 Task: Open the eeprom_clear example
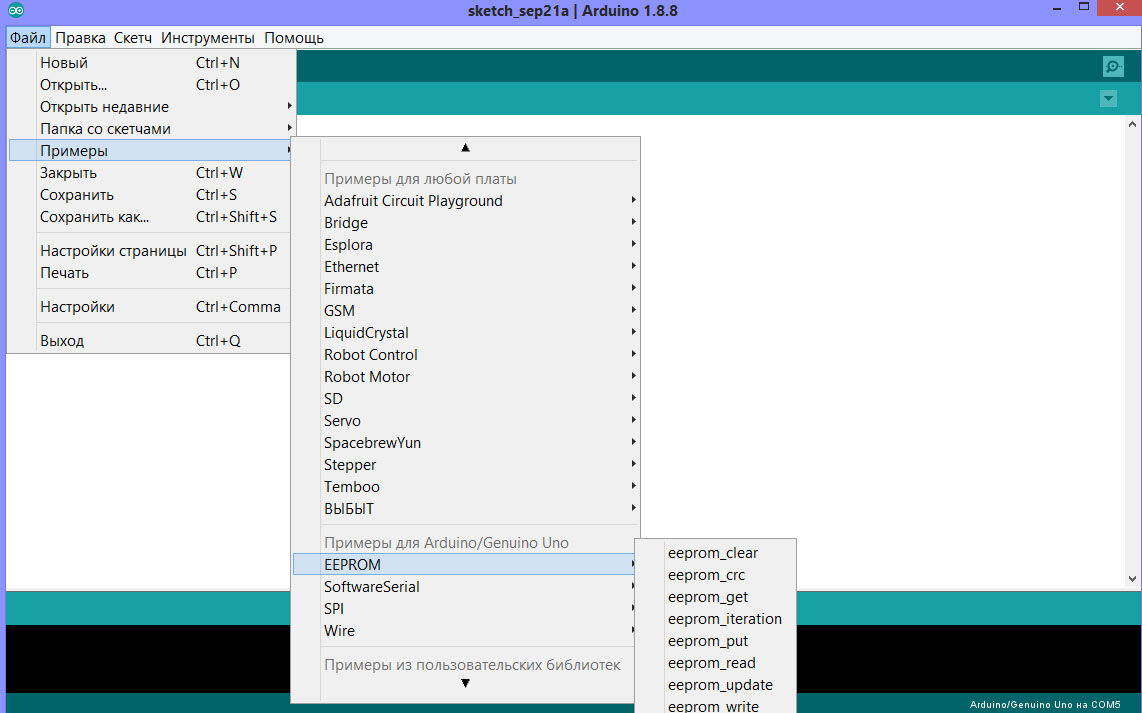pos(715,554)
